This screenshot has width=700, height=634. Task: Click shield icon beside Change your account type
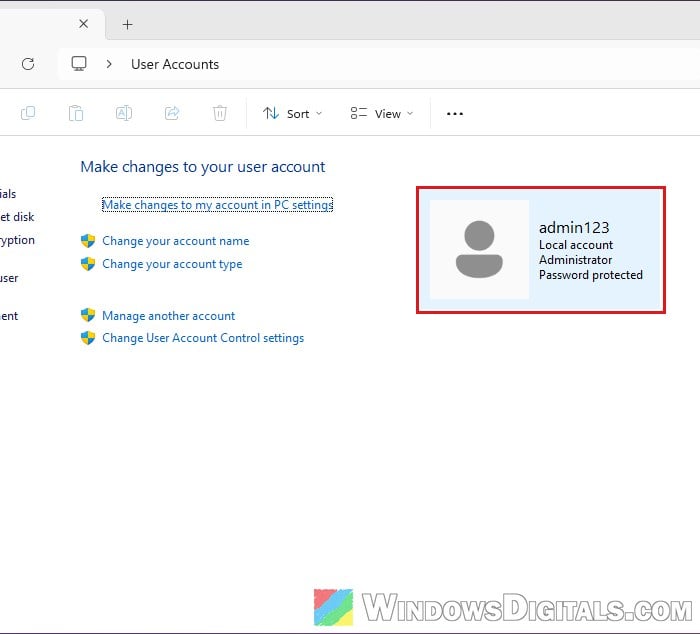coord(88,264)
